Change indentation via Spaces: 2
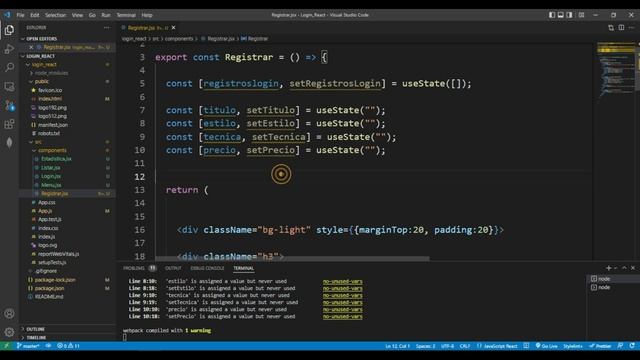The image size is (640, 360). tap(425, 346)
